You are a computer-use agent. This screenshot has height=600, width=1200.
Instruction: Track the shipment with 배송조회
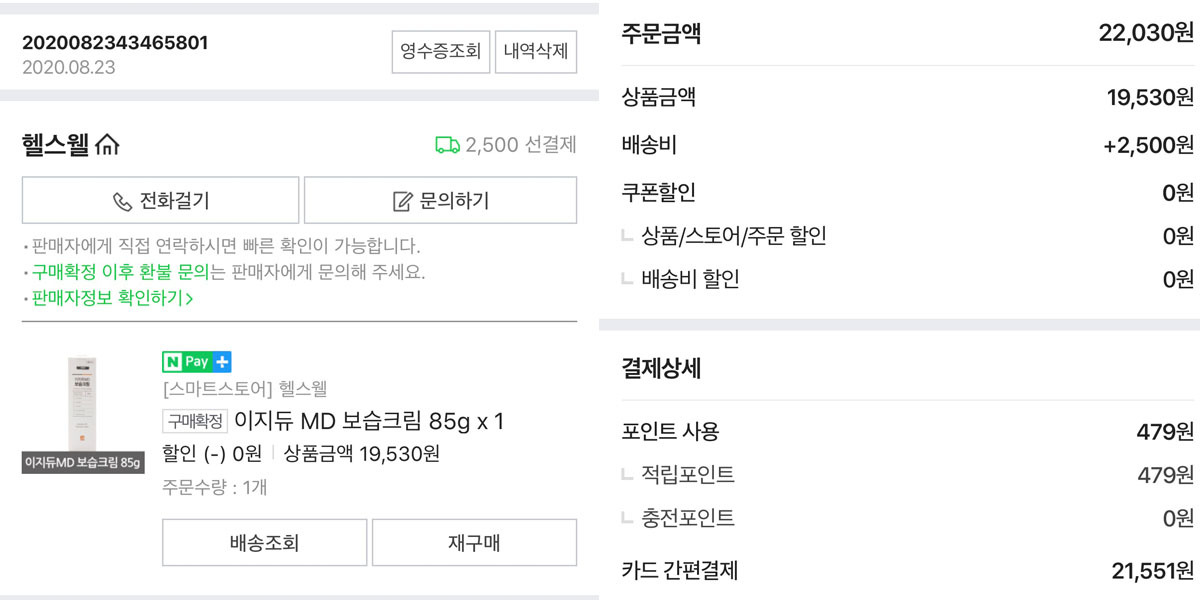click(264, 543)
